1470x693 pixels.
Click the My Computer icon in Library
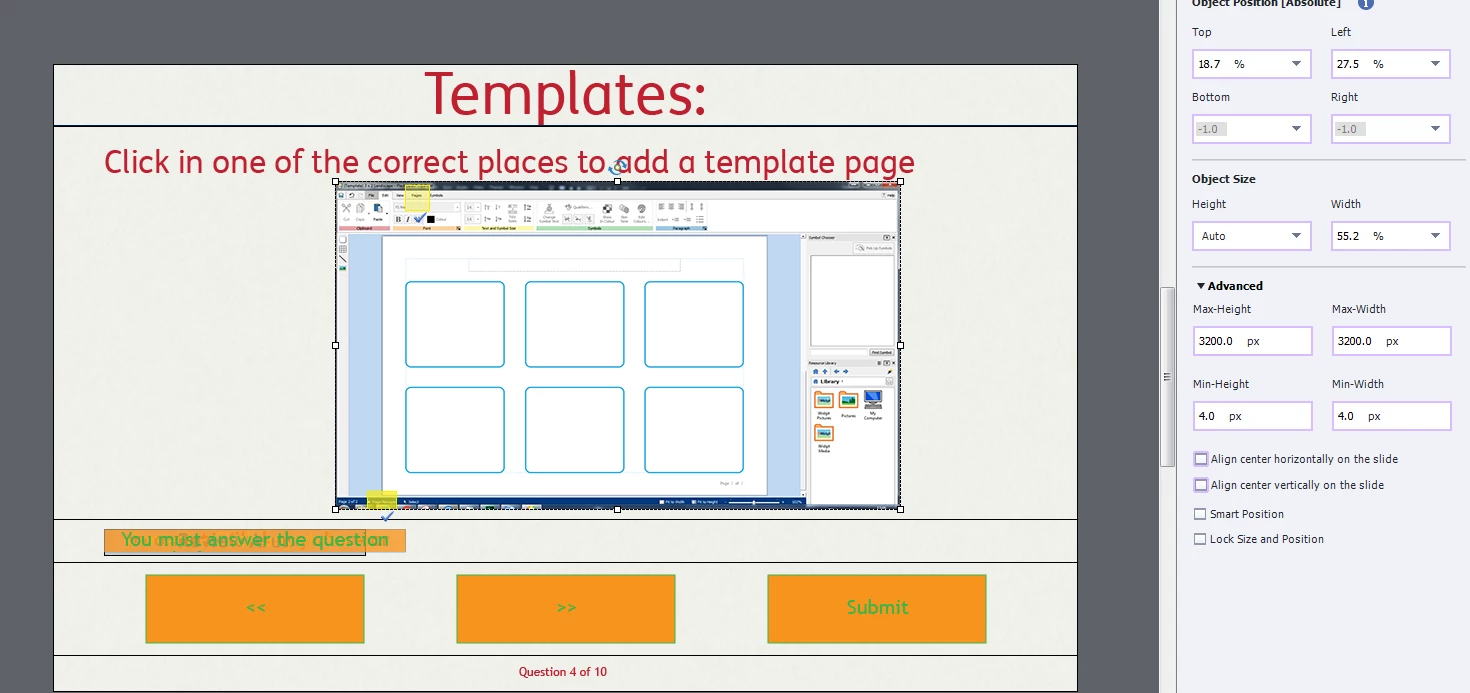click(x=873, y=399)
